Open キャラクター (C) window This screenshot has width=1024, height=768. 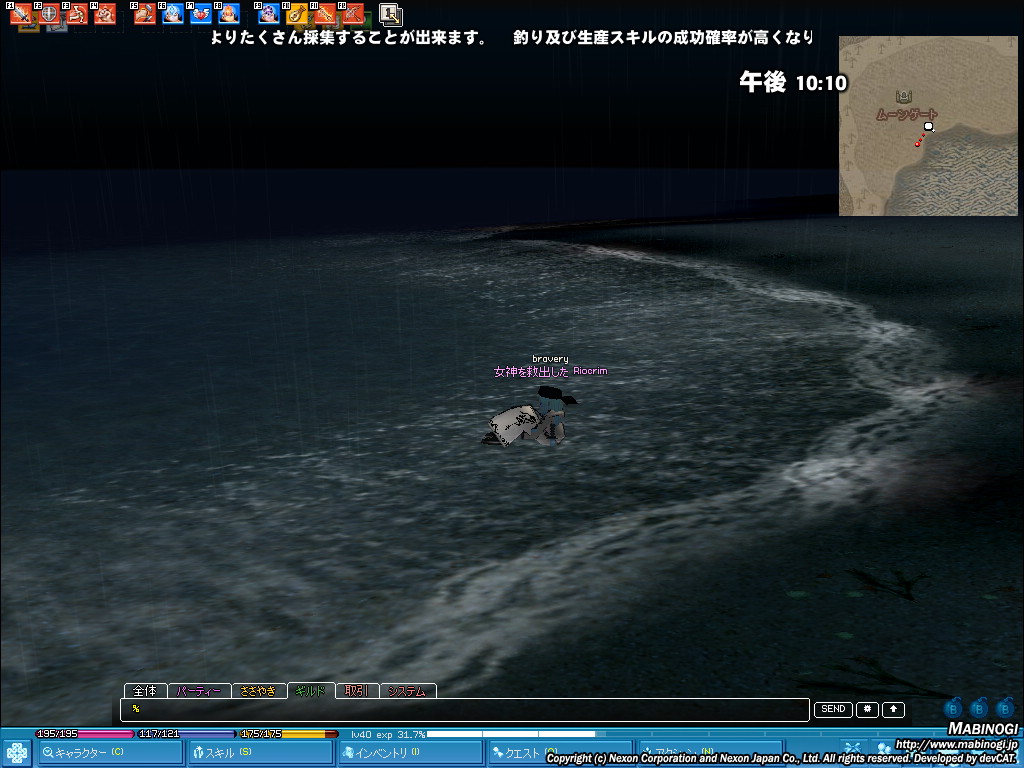click(x=110, y=753)
